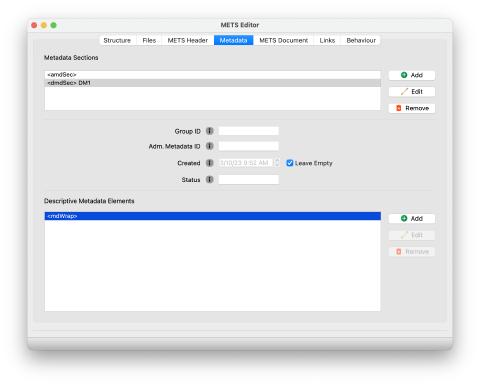Viewport: 480px width, 386px height.
Task: Add a descriptive metadata element
Action: click(x=412, y=219)
